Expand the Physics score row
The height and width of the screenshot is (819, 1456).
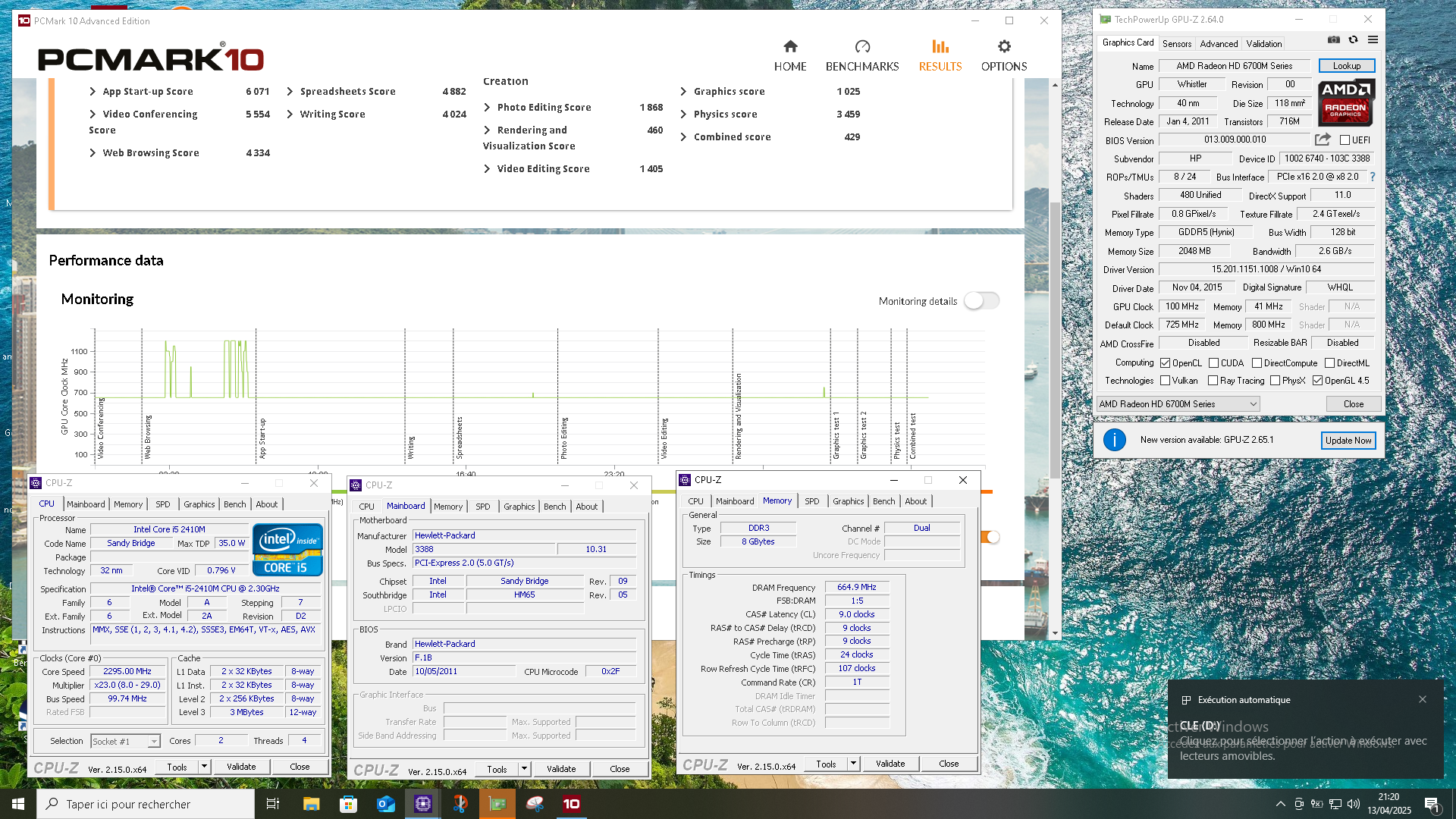pos(683,114)
